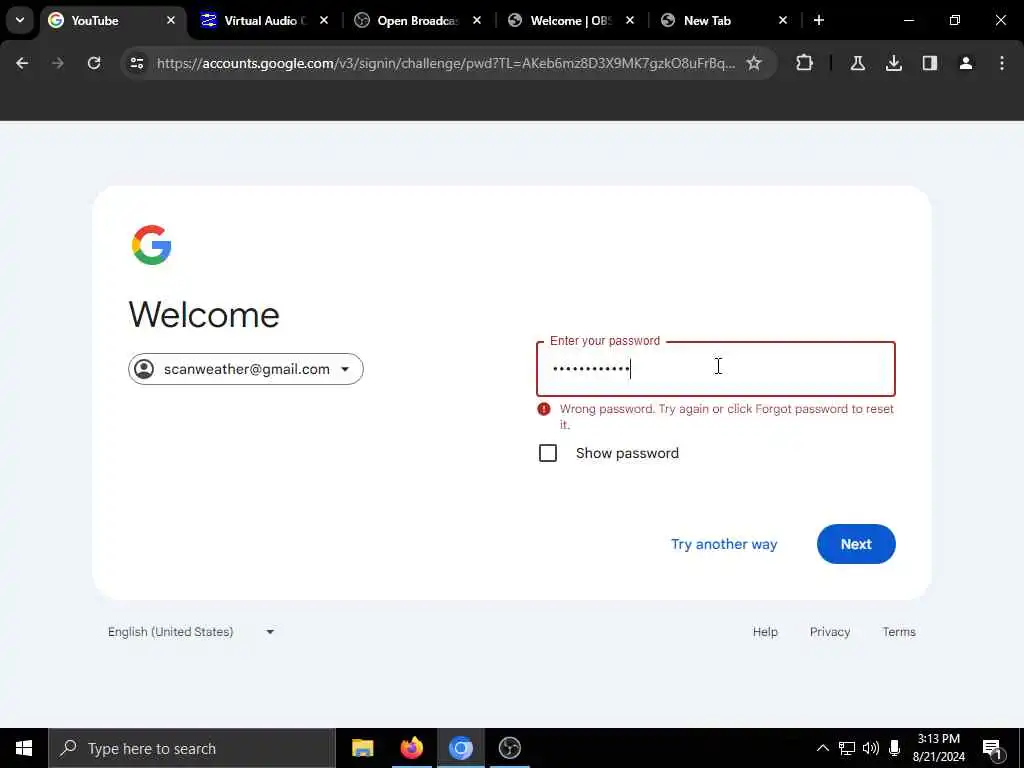Open a new tab with plus button
Image resolution: width=1024 pixels, height=768 pixels.
pos(818,20)
